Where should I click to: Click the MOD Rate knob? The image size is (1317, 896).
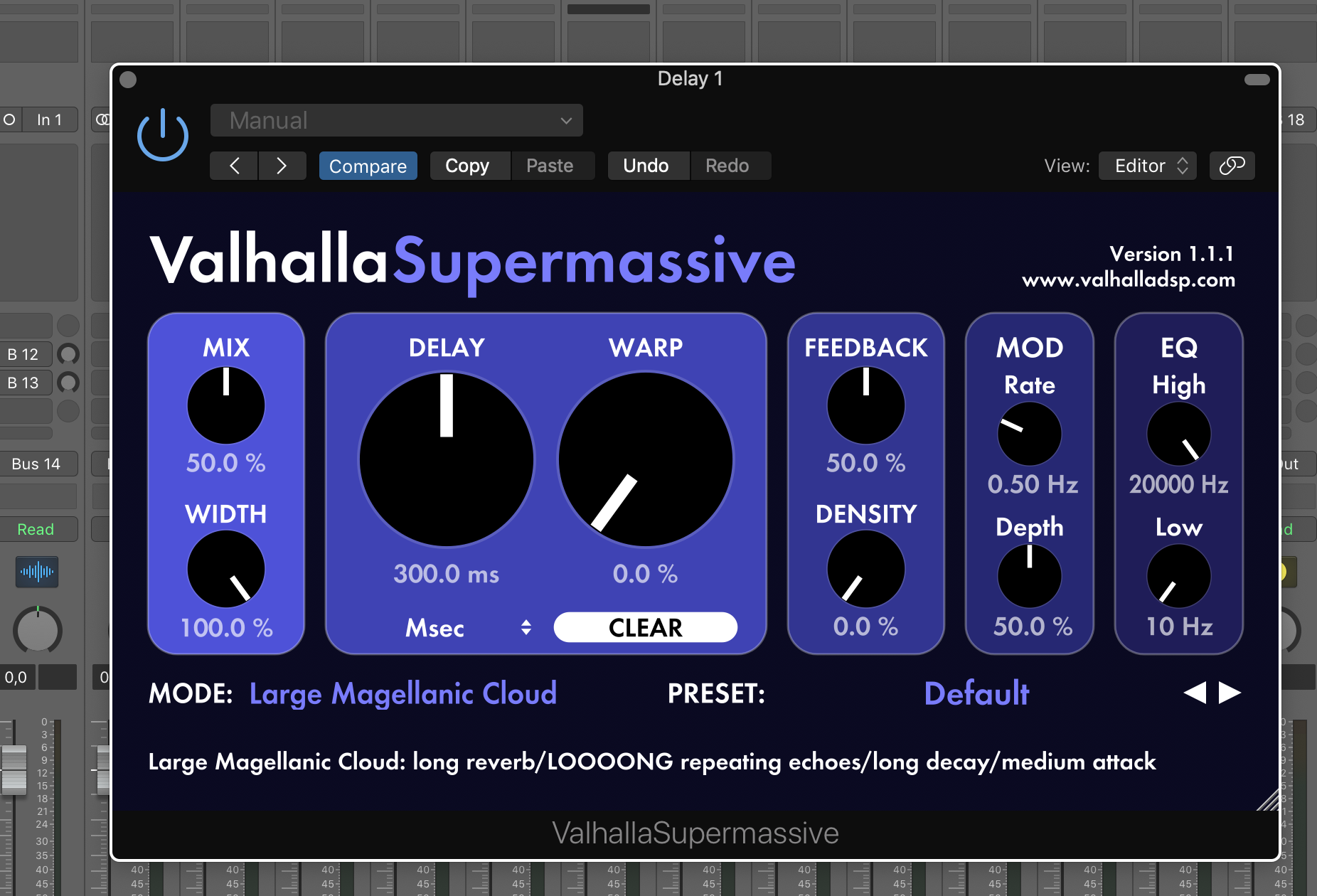[1030, 434]
